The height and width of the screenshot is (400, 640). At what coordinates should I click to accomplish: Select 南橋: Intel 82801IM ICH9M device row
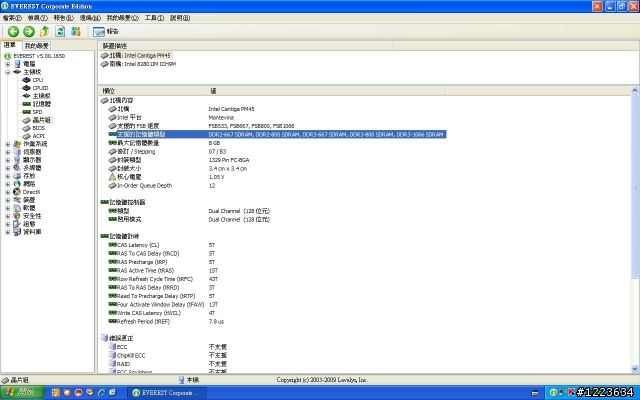point(139,64)
